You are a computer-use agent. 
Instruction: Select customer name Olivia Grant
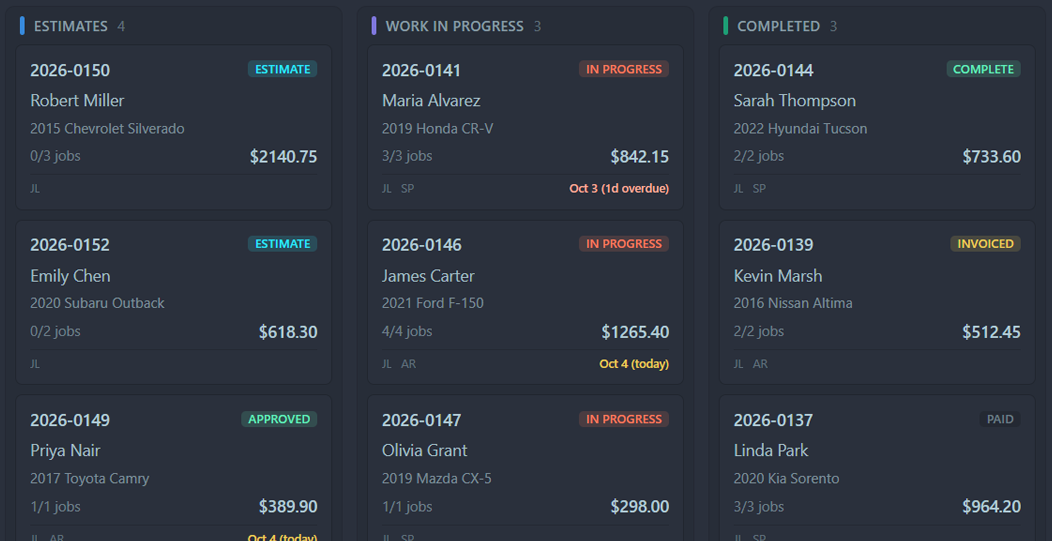tap(425, 450)
